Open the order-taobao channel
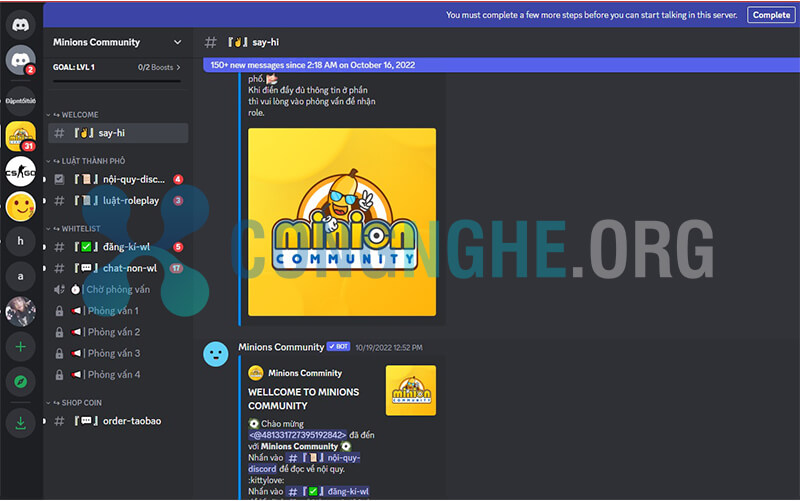 click(x=118, y=421)
